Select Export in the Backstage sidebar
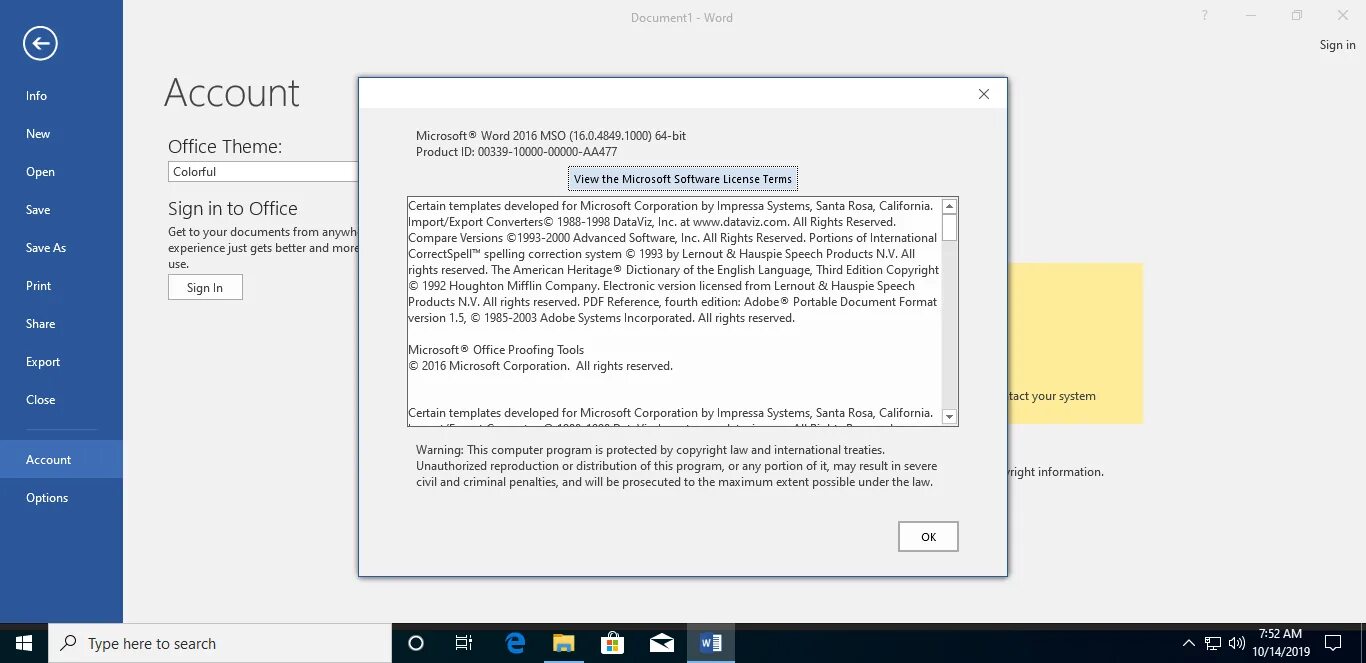The image size is (1366, 663). pos(61,362)
